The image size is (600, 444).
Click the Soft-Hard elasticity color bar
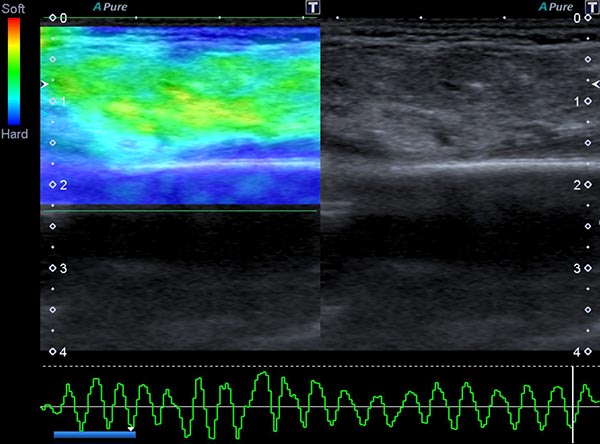point(13,70)
